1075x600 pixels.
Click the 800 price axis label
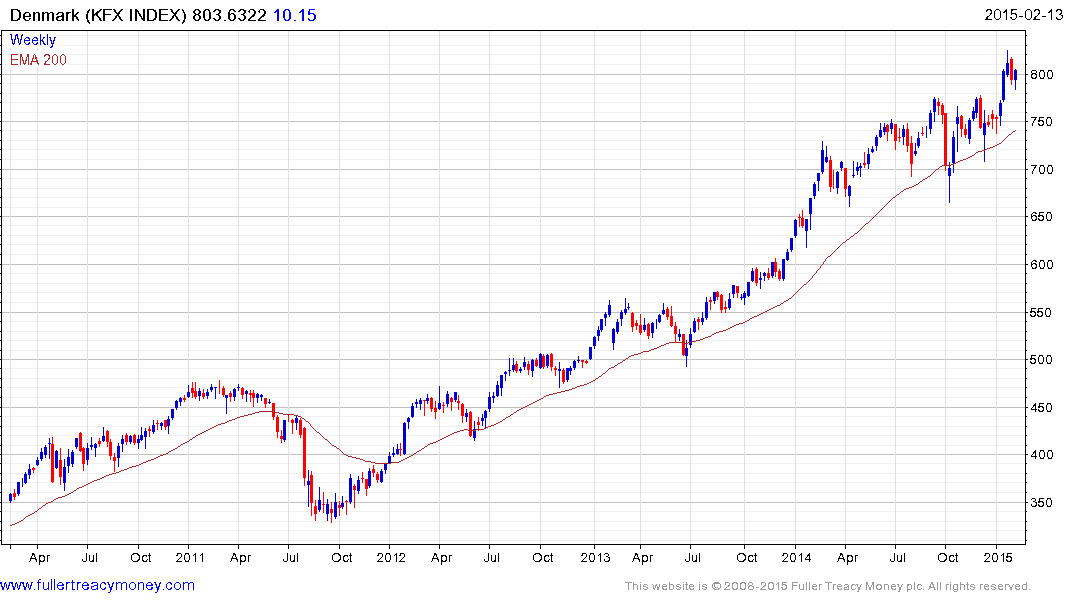tap(1042, 75)
